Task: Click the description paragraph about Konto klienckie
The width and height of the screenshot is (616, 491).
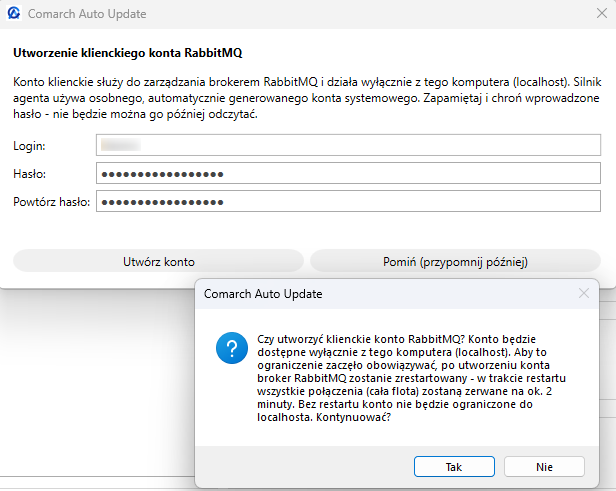Action: pyautogui.click(x=307, y=98)
